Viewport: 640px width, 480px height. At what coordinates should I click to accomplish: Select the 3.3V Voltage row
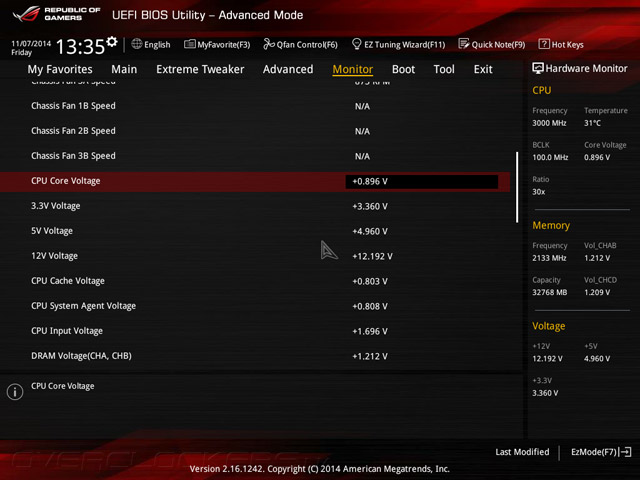(x=255, y=206)
